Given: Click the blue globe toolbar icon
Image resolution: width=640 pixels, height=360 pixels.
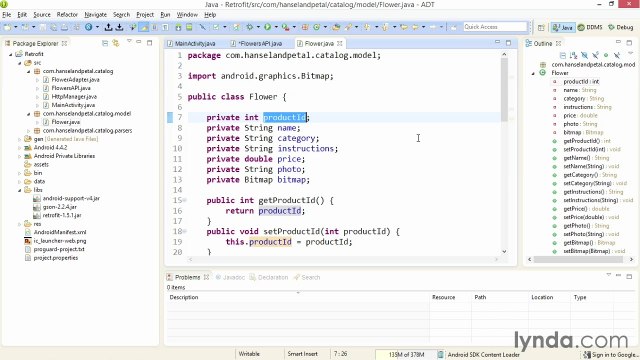Looking at the screenshot, I should click(89, 27).
